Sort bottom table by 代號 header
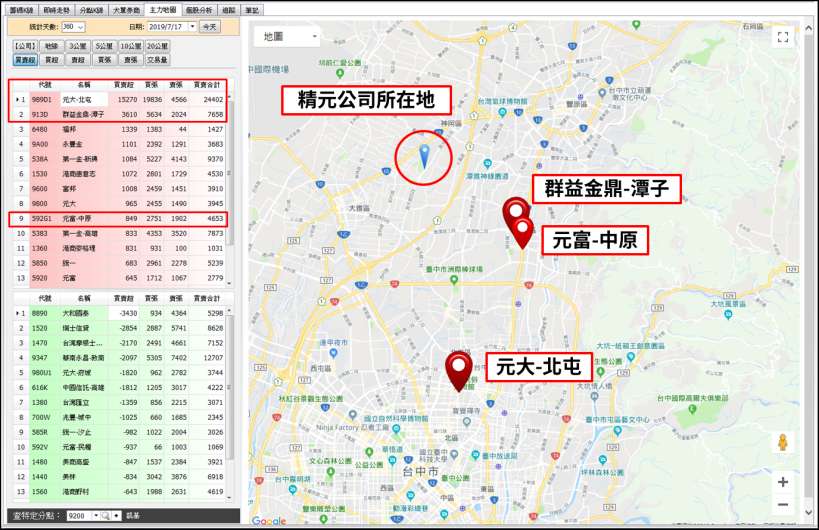Viewport: 819px width, 530px height. (x=45, y=298)
